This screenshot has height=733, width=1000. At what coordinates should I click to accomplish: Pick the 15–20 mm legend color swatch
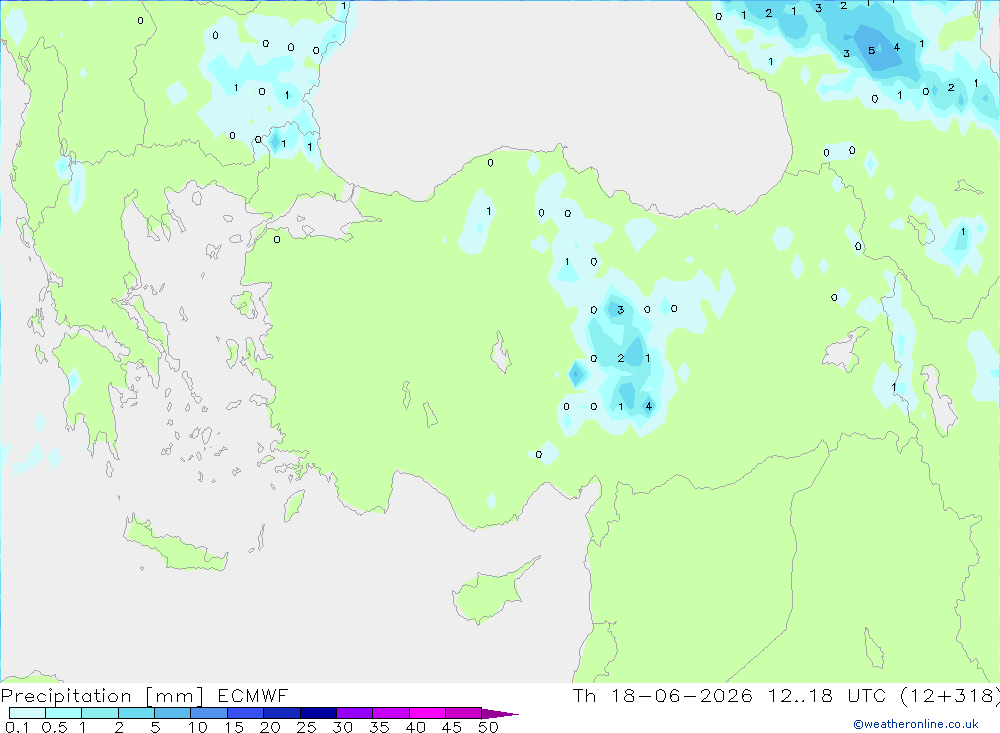pos(246,713)
